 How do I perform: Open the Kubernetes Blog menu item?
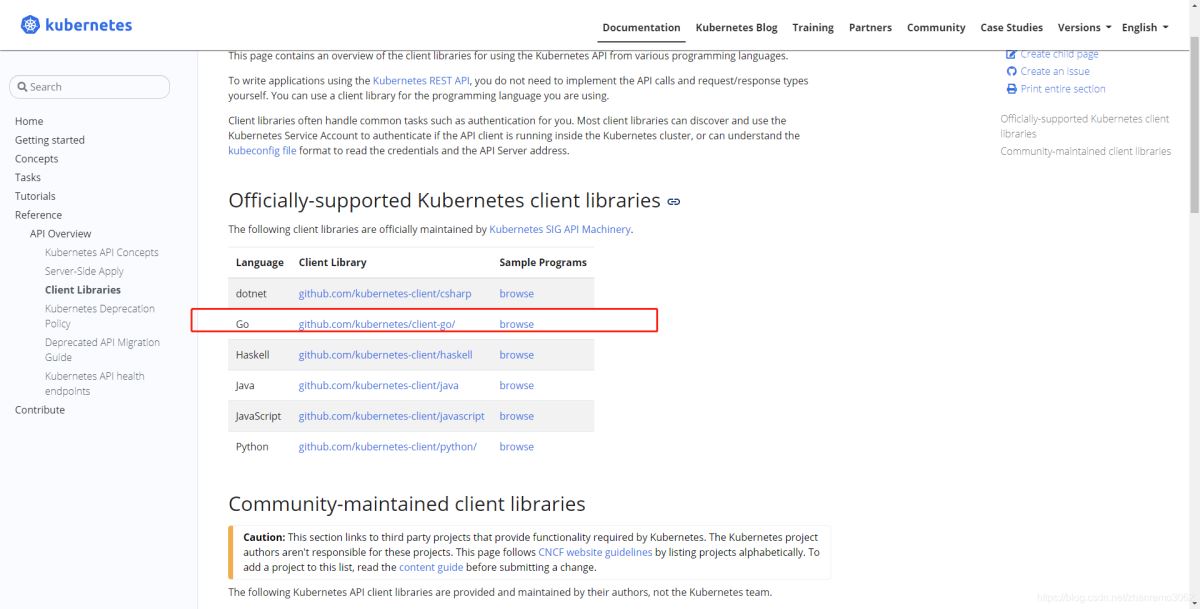[x=737, y=27]
